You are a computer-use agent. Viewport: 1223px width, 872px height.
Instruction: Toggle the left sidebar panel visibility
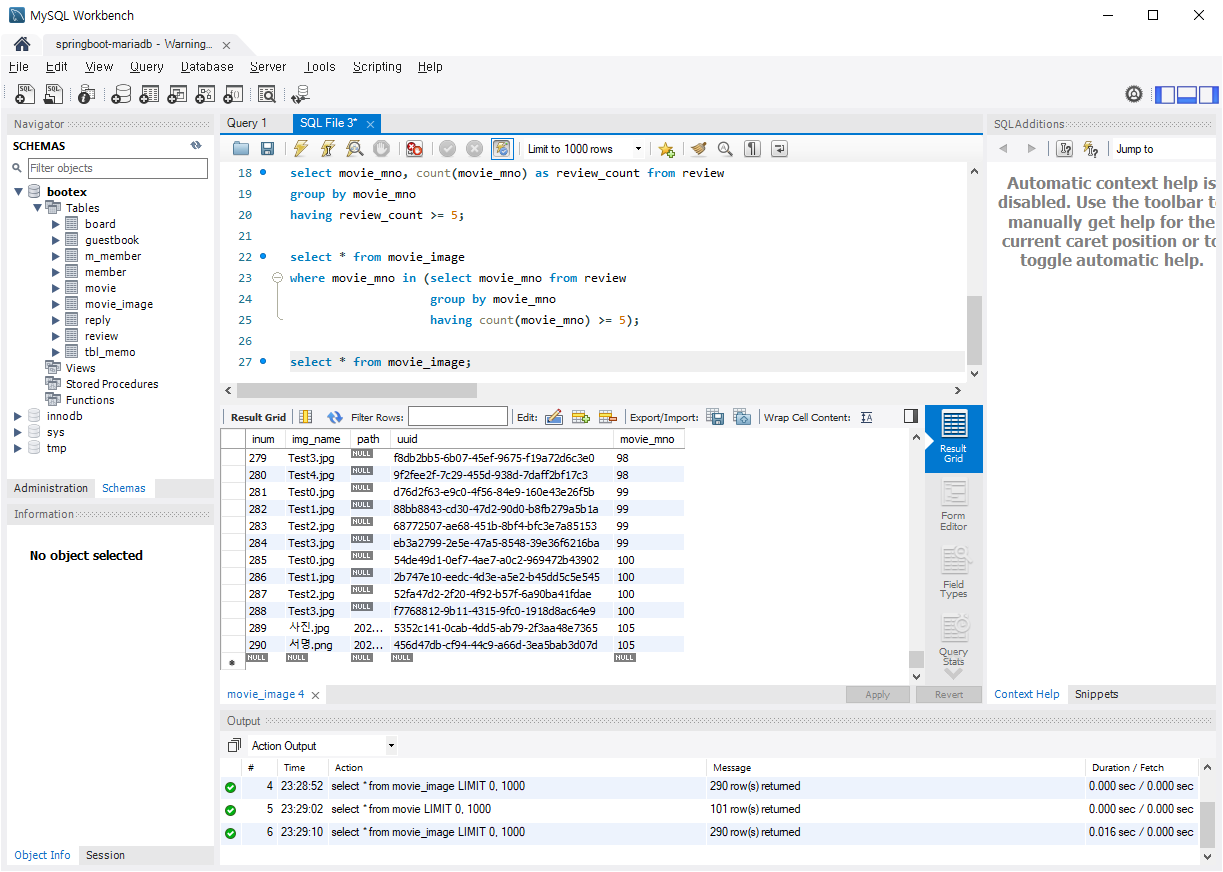tap(1165, 95)
